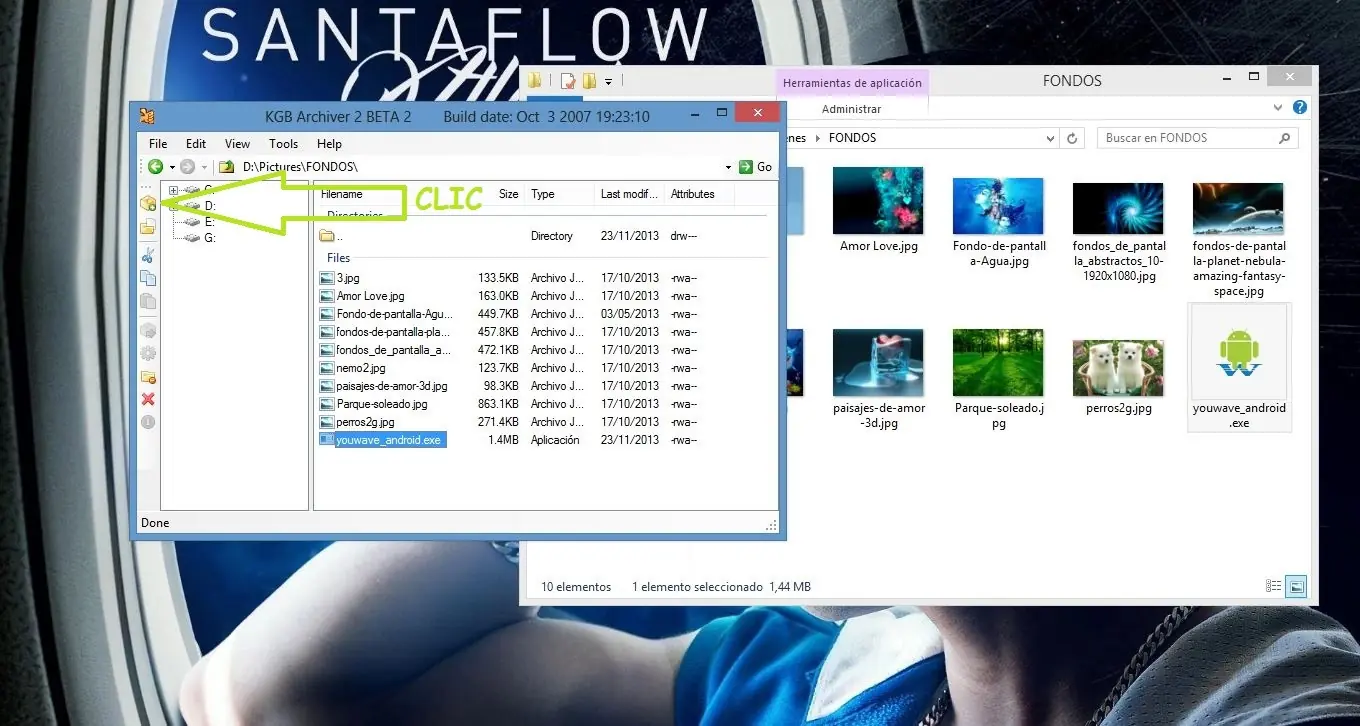
Task: Select 'Amor Love.jpg' in the KGB file list
Action: click(370, 296)
